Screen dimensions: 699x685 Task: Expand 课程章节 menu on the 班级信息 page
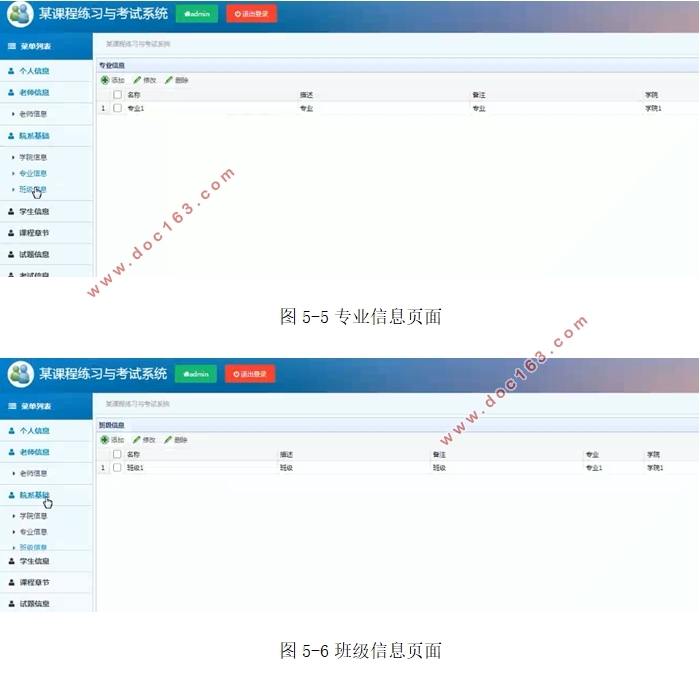pos(46,582)
